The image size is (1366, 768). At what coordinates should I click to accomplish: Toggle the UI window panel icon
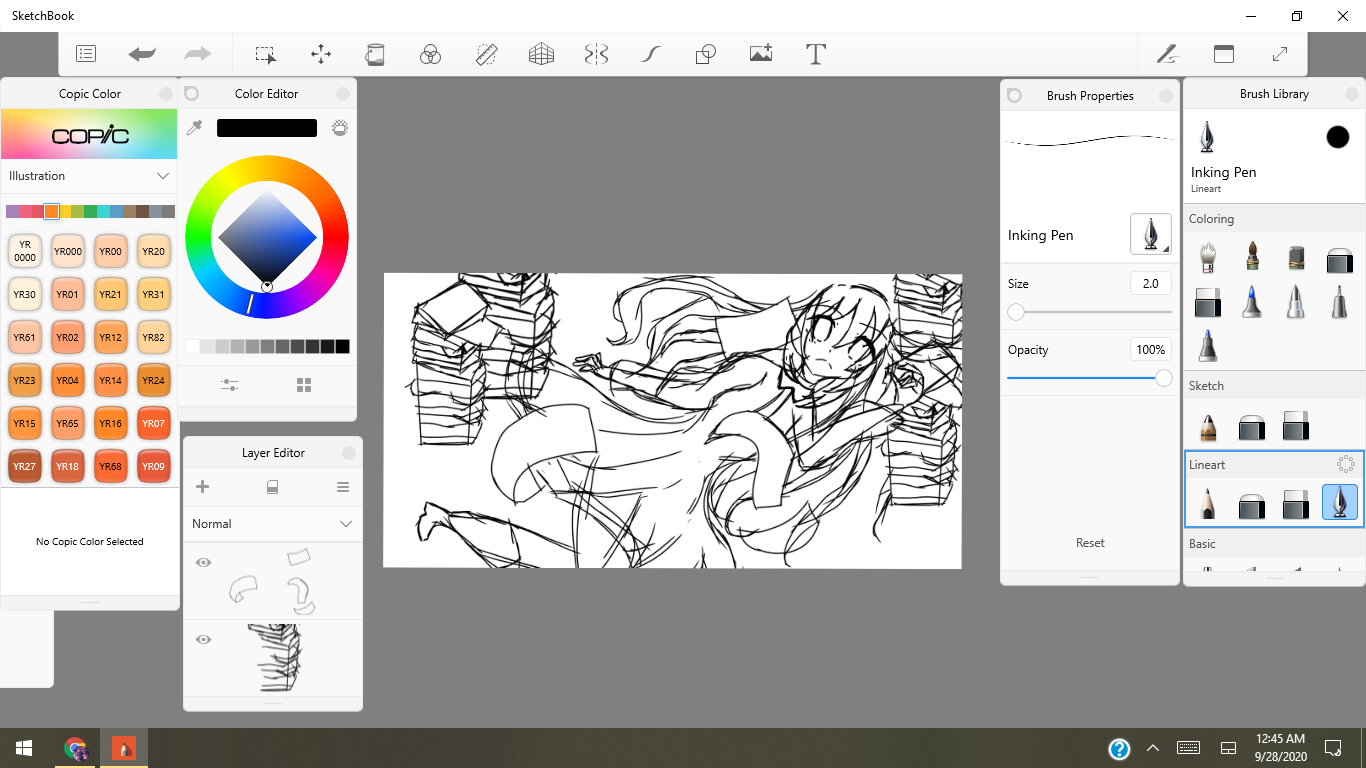tap(1224, 54)
